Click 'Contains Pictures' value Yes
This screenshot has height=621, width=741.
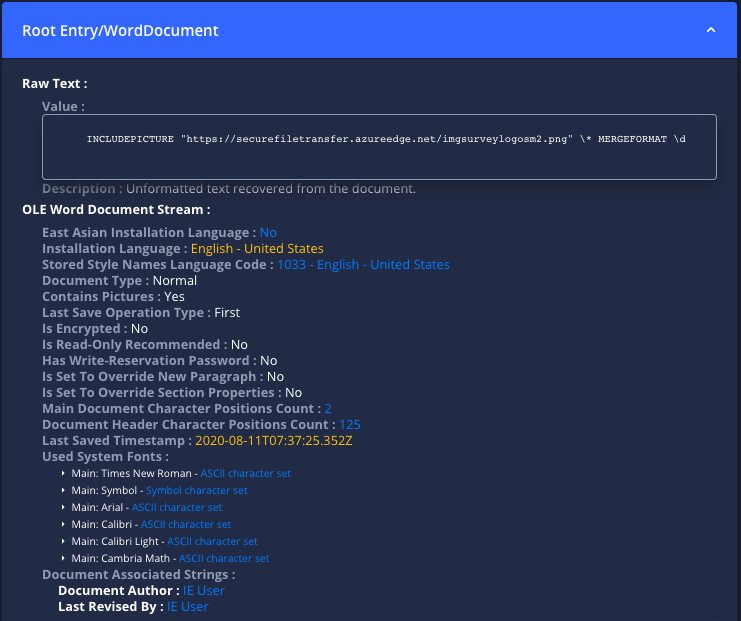coord(174,297)
